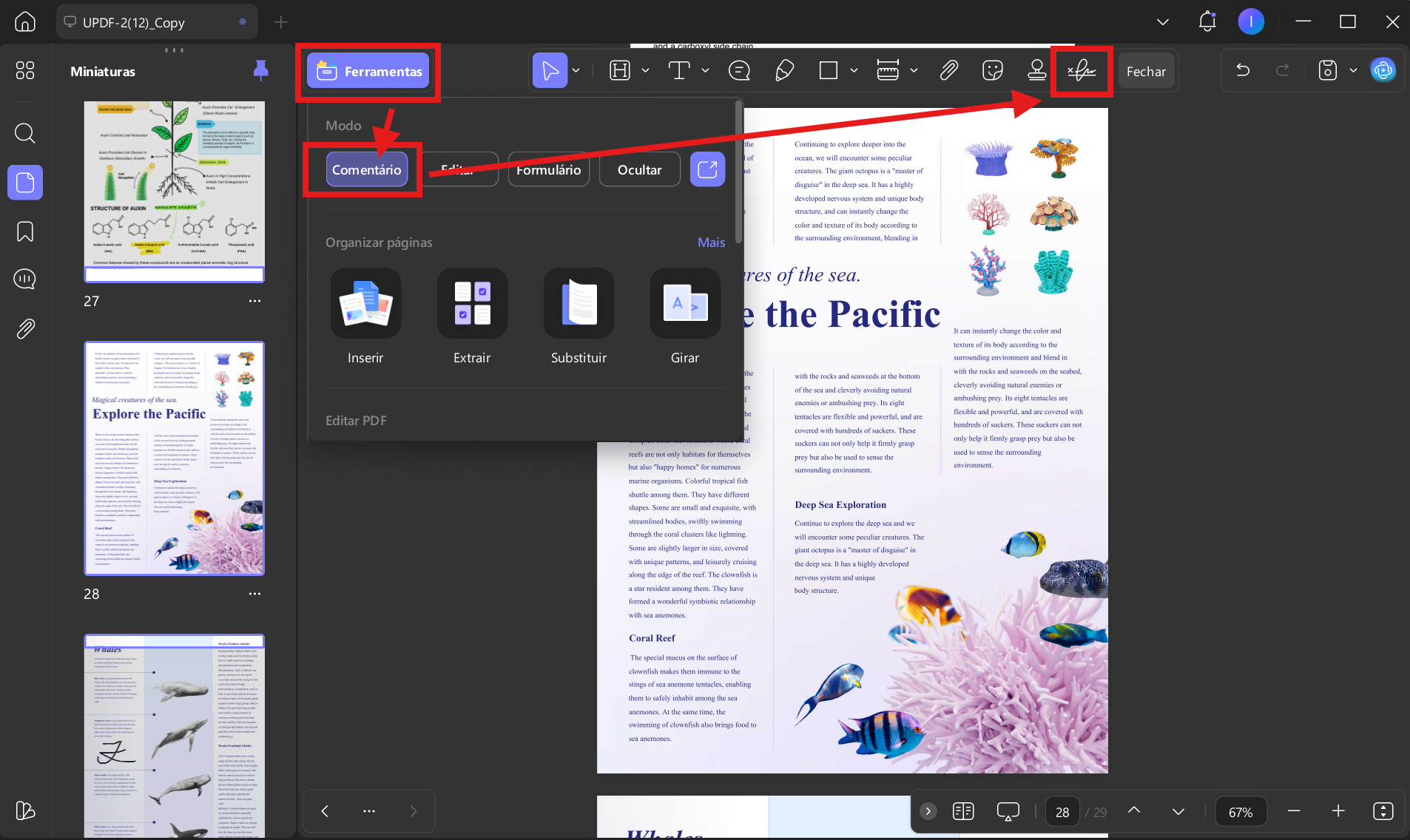Select the UPDF-2(12)_Copy tab
Viewport: 1410px width, 840px height.
pyautogui.click(x=157, y=22)
